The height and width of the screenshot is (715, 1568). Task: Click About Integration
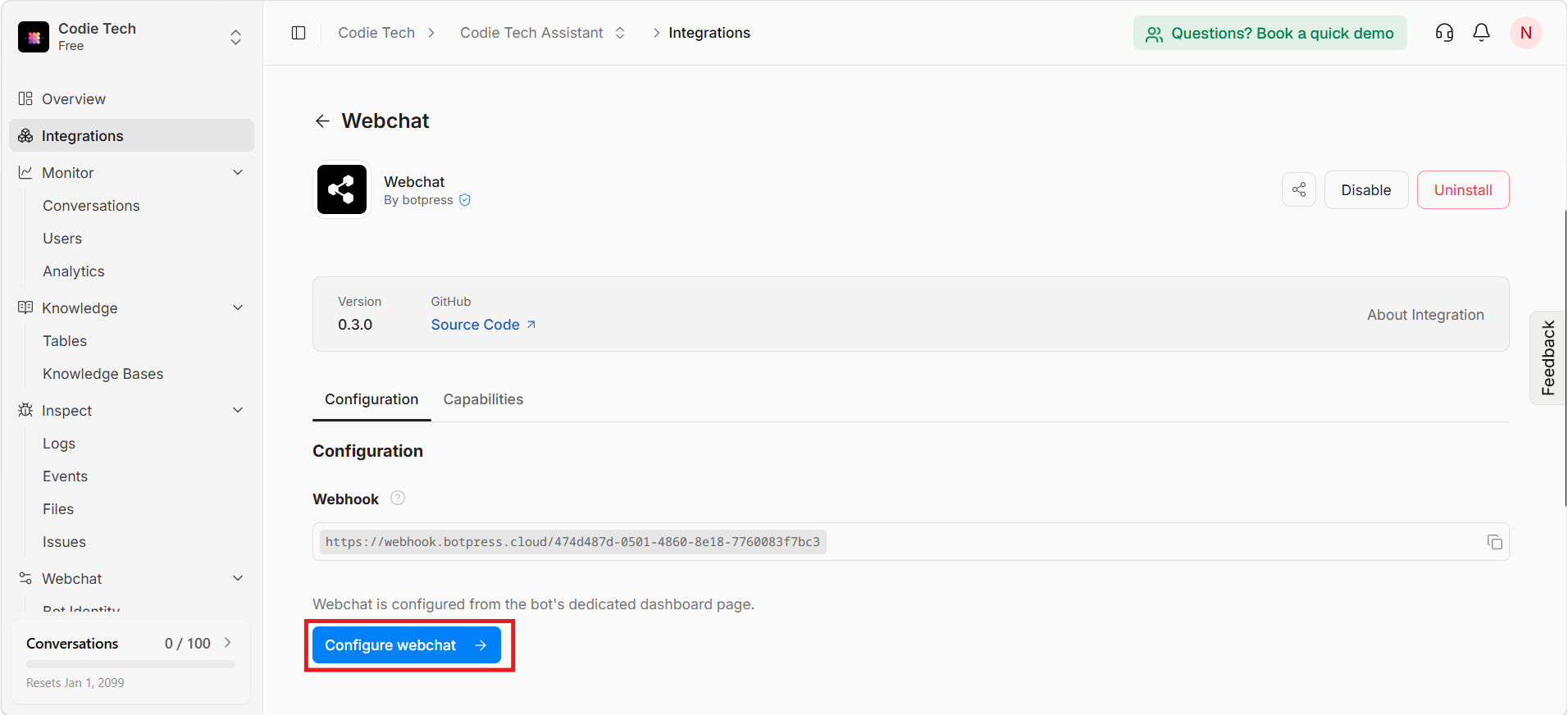click(1425, 315)
